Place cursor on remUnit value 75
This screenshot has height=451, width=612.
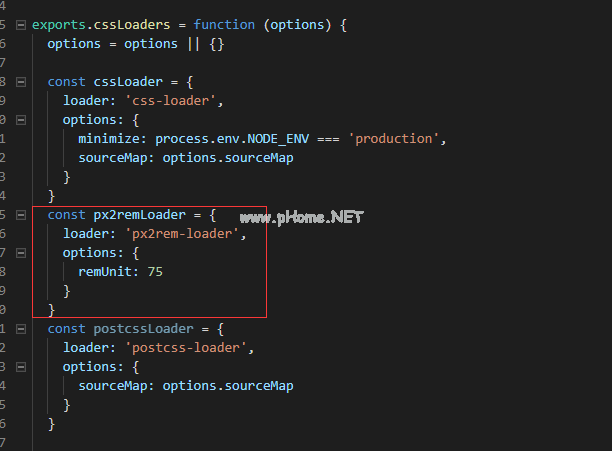[x=154, y=272]
